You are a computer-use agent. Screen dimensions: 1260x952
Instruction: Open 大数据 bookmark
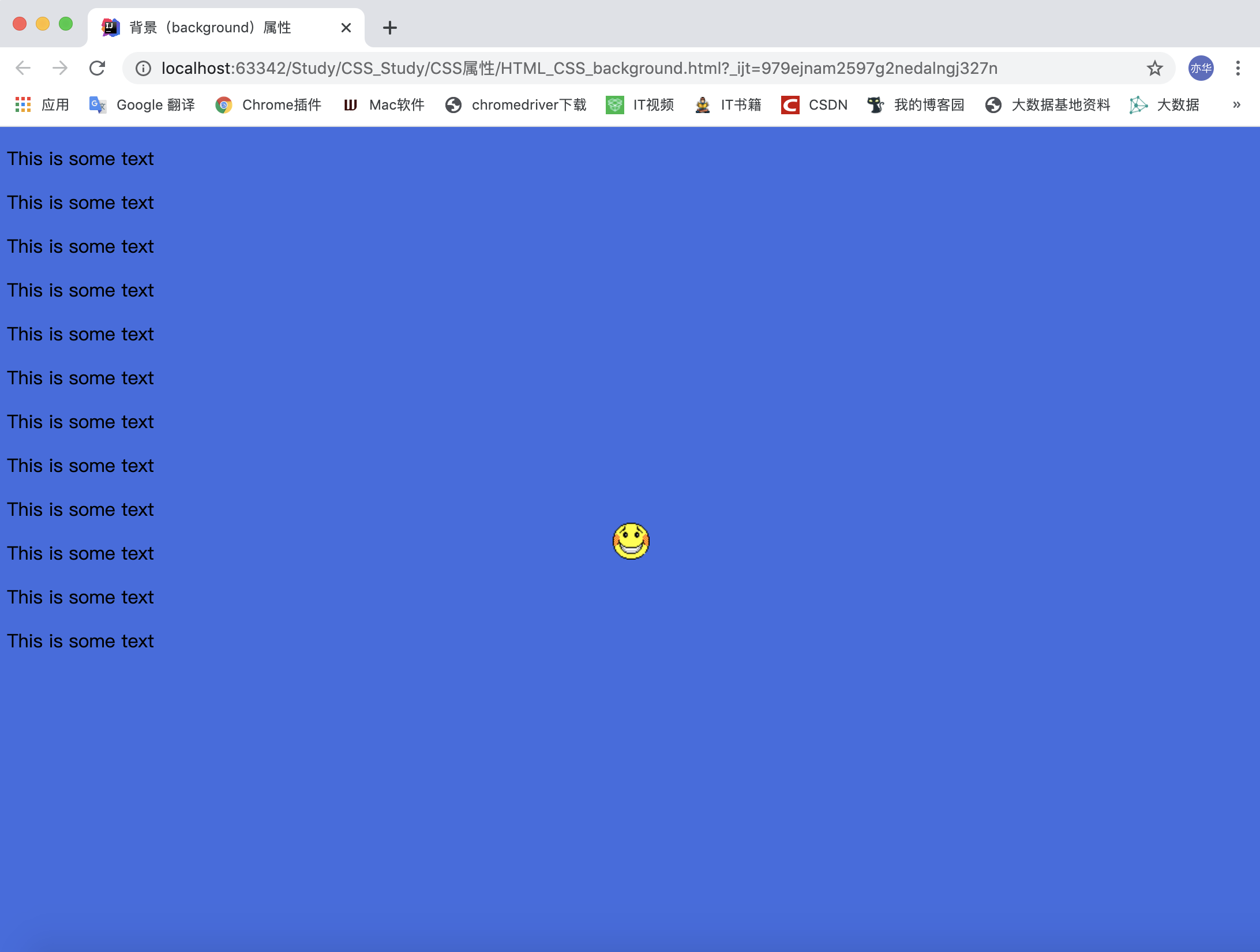(x=1164, y=105)
